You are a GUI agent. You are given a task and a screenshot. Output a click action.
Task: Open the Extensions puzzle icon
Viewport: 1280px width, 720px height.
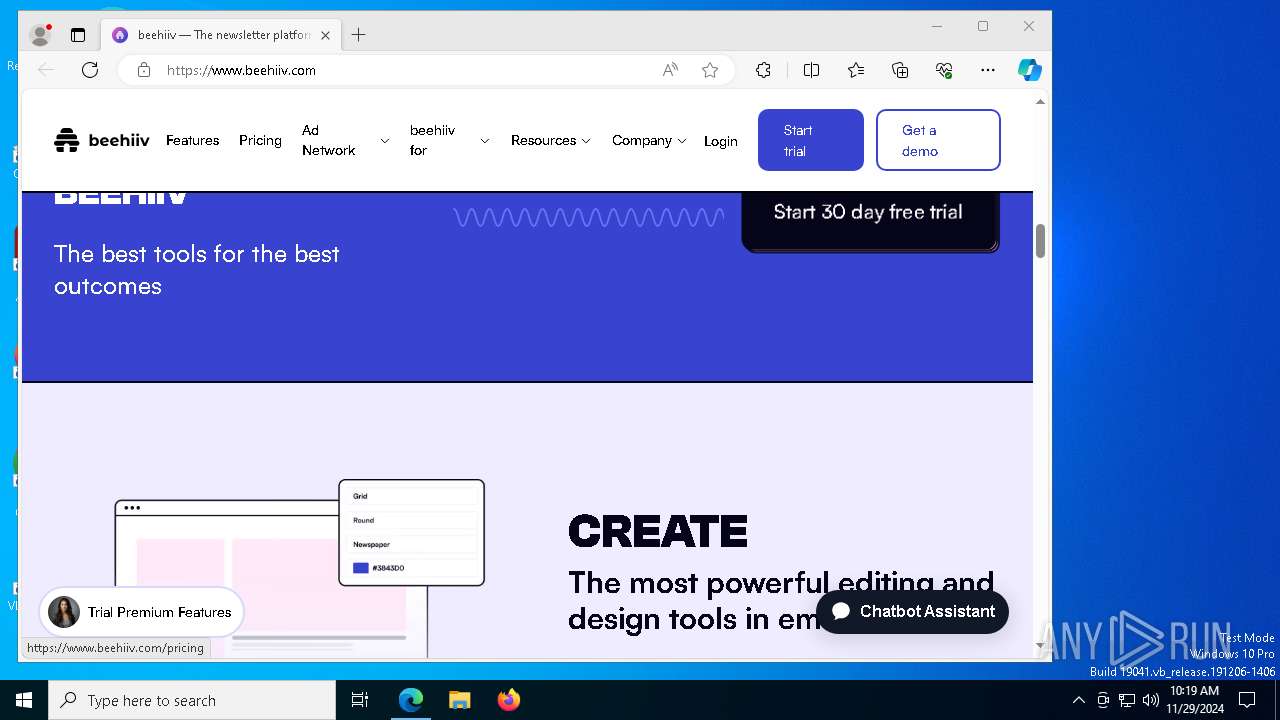click(763, 70)
